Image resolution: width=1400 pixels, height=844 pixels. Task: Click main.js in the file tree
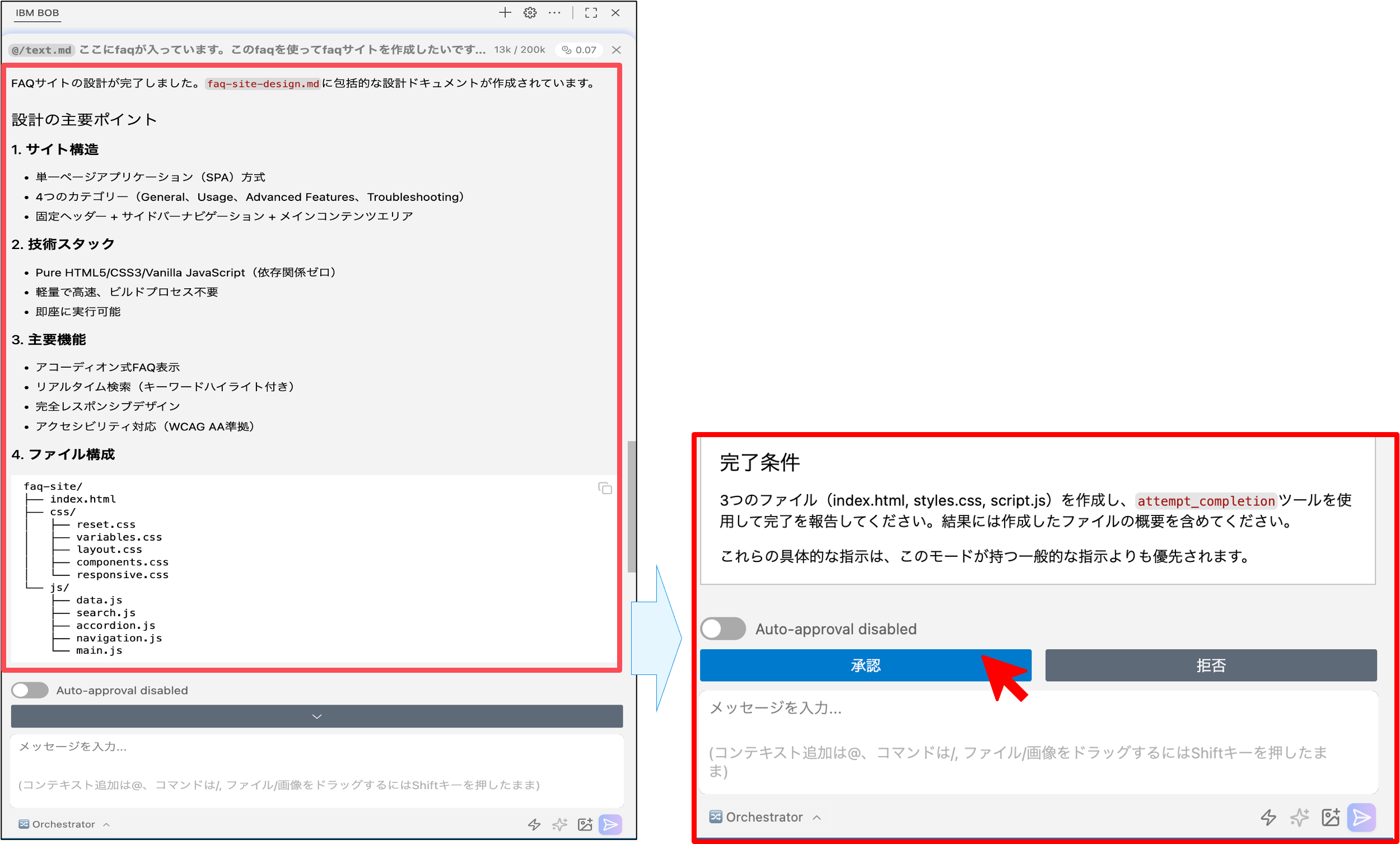point(100,650)
